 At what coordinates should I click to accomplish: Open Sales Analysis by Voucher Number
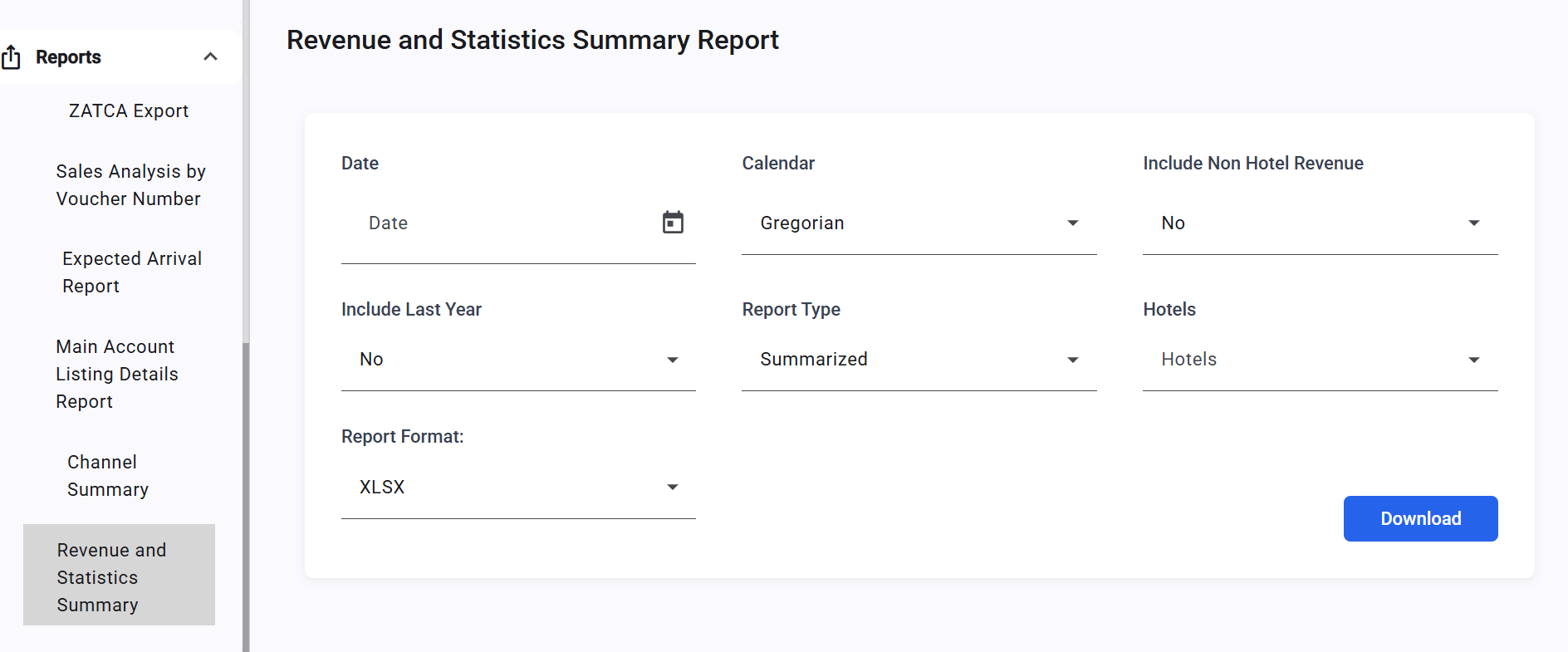click(x=131, y=184)
